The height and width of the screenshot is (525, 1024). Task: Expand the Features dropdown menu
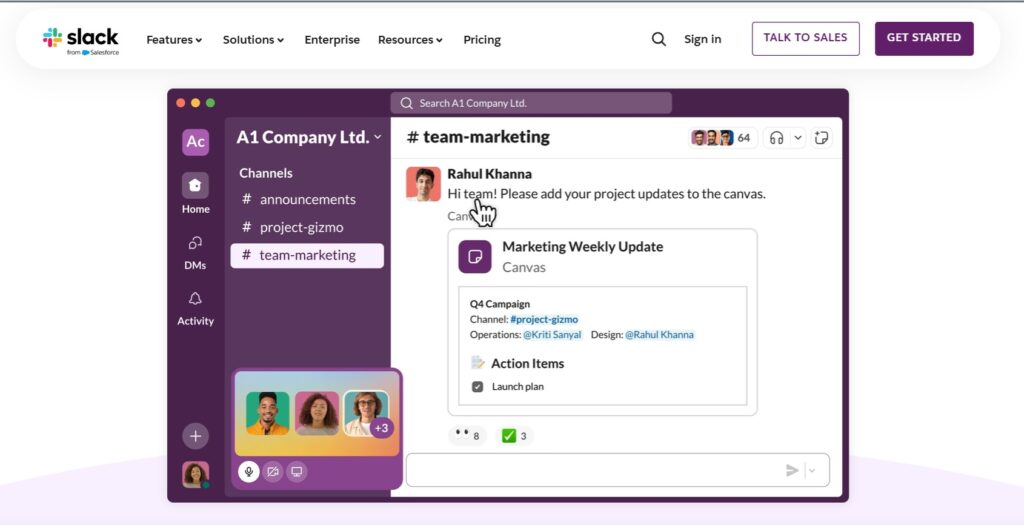(x=174, y=40)
